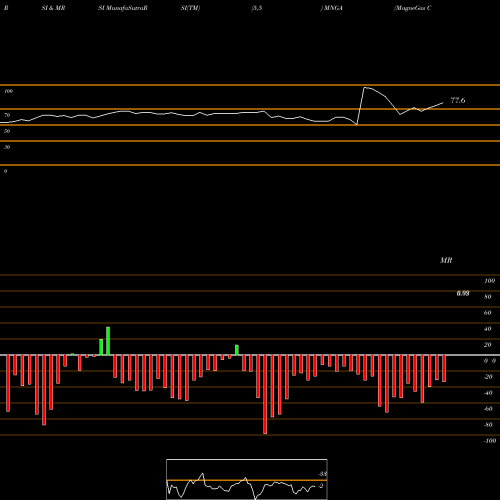Click the '-2' label in mini chart
The height and width of the screenshot is (500, 500).
point(321,486)
